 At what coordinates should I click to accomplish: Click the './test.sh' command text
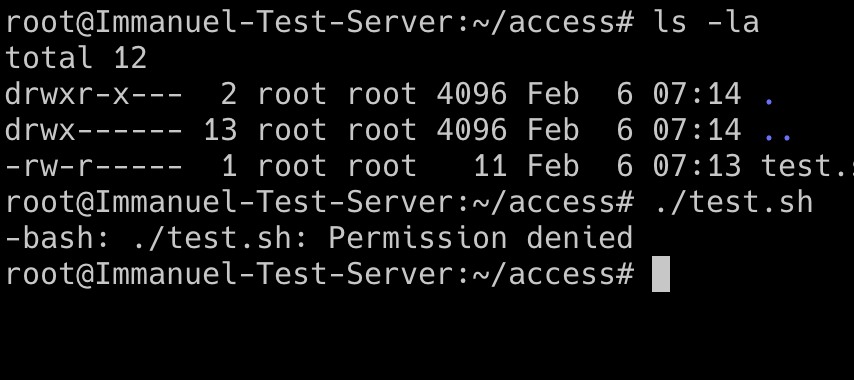733,202
